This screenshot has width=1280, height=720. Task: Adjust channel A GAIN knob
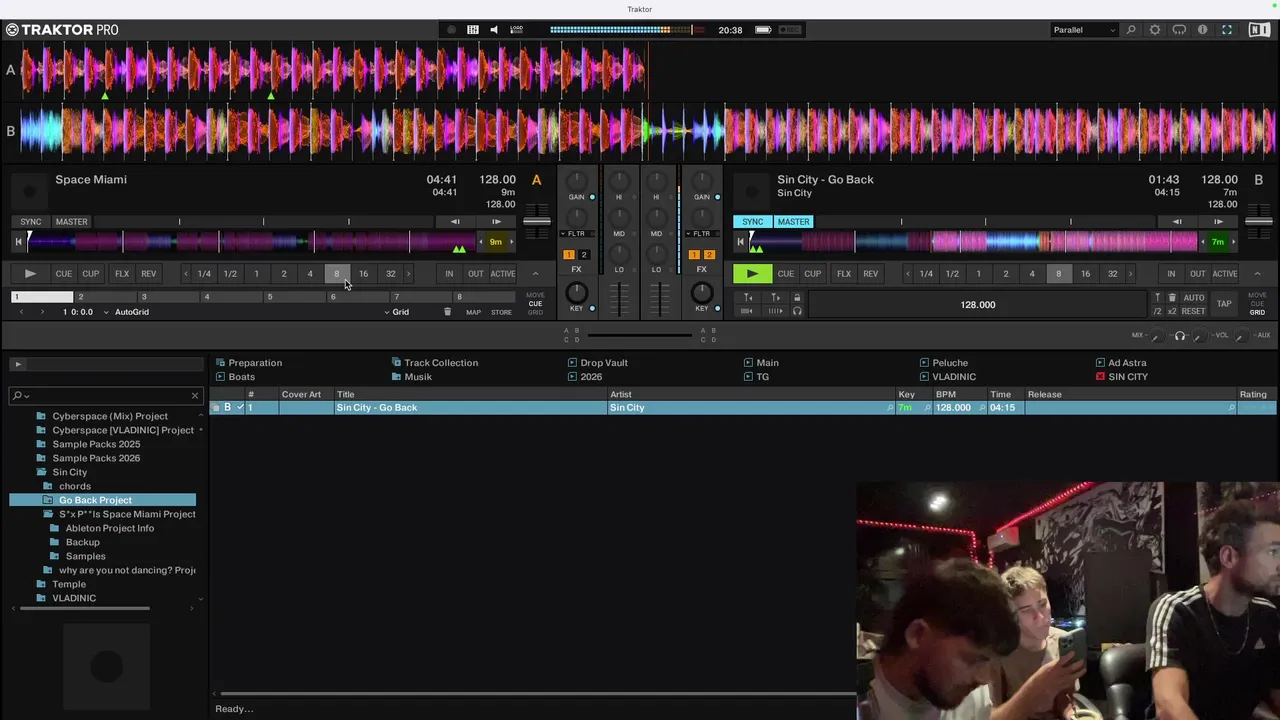pyautogui.click(x=577, y=180)
